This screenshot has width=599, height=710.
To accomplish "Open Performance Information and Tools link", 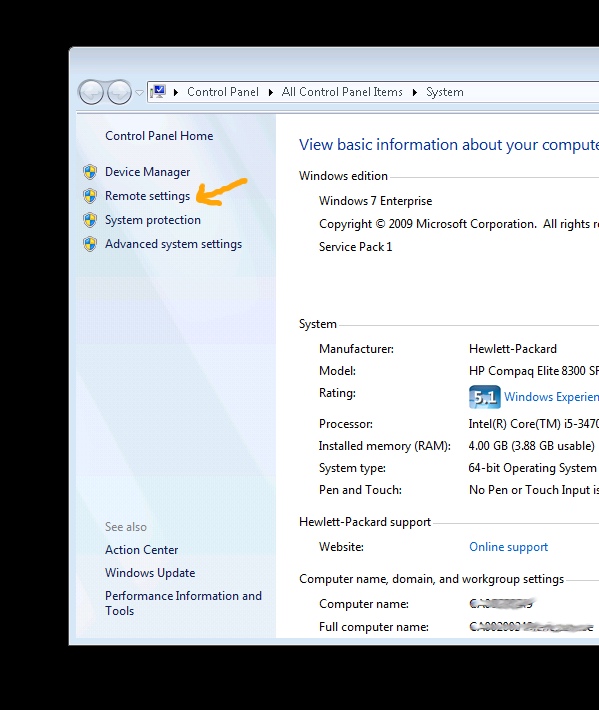I will [x=183, y=603].
